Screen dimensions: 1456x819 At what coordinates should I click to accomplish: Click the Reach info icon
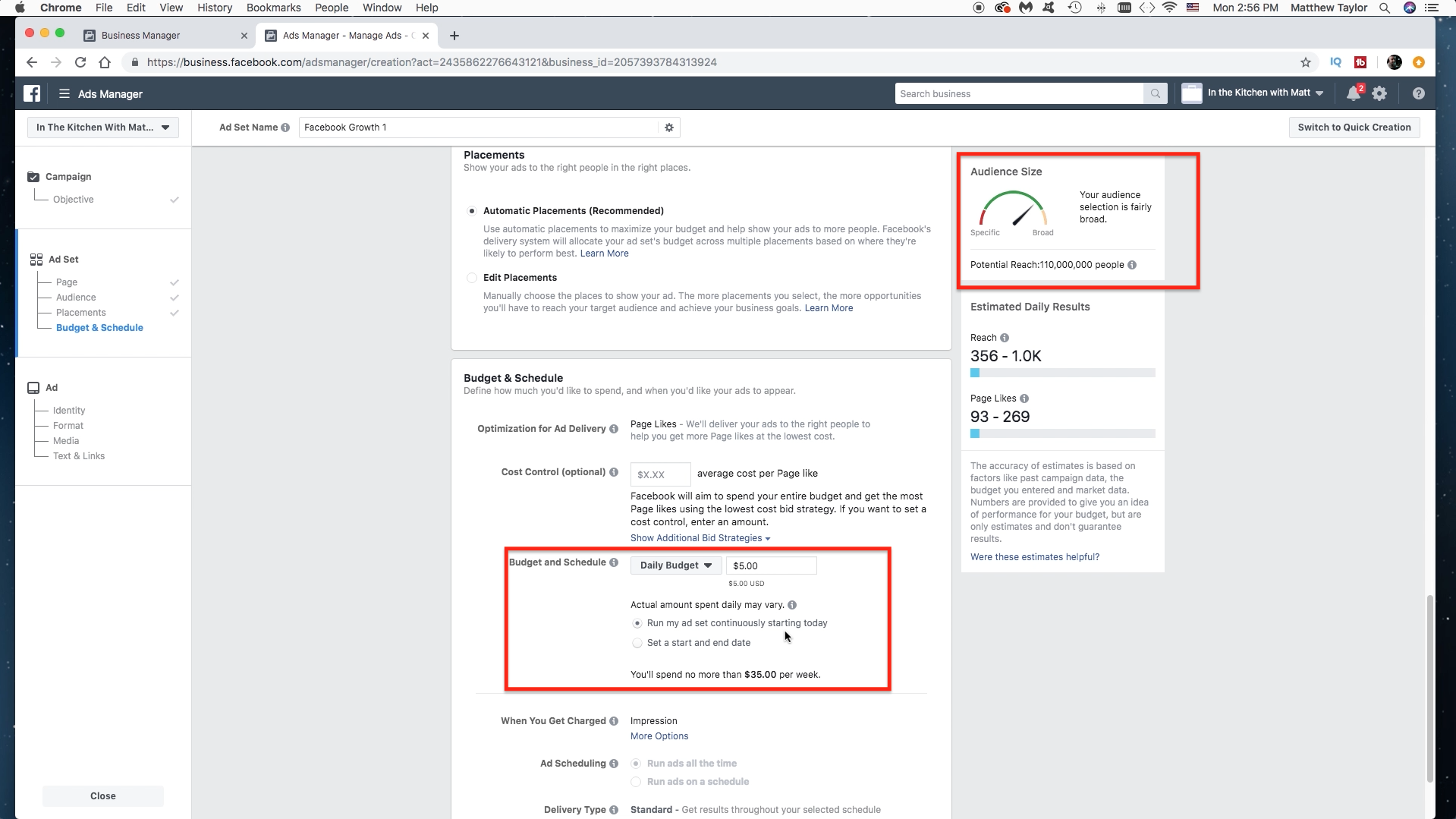1005,338
